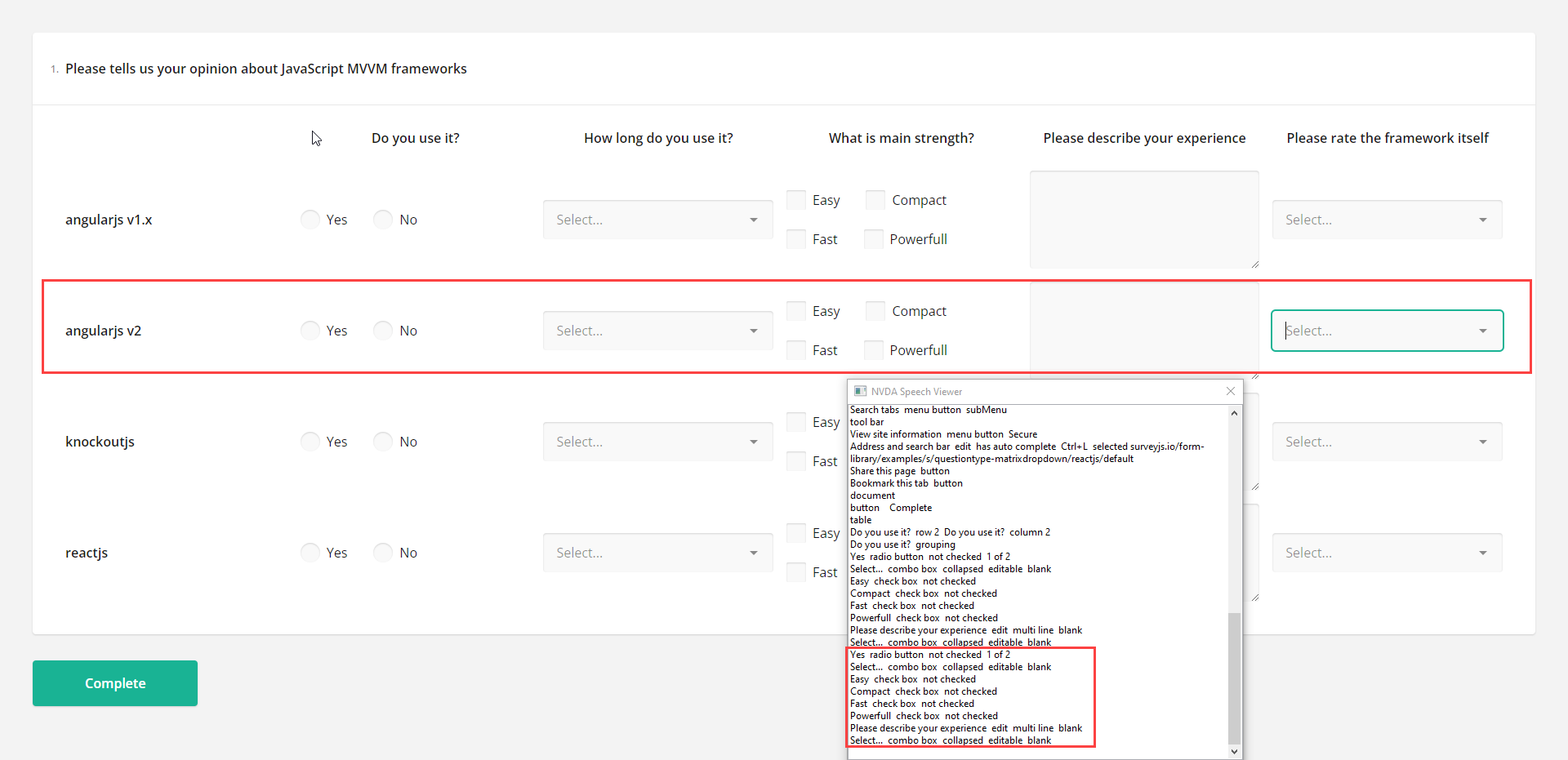Check the Powerfull checkbox for angularjs v2

[x=873, y=349]
